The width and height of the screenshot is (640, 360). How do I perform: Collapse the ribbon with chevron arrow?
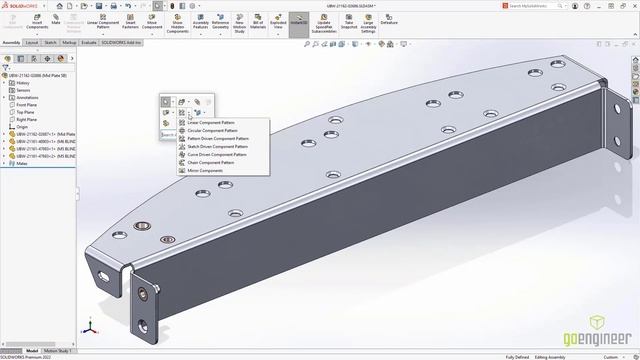tap(635, 34)
